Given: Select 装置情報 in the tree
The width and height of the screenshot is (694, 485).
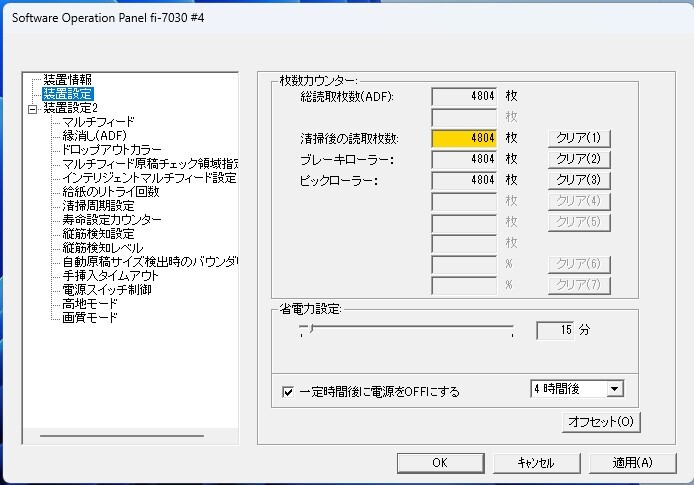Looking at the screenshot, I should point(67,80).
